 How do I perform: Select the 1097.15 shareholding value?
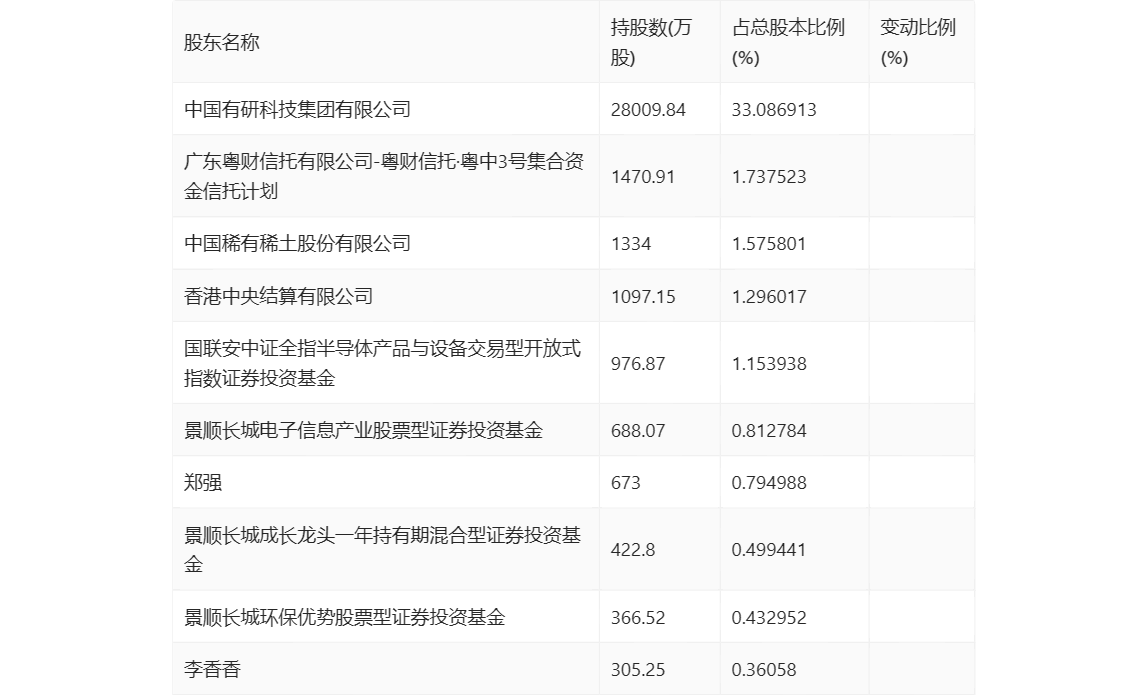click(643, 297)
